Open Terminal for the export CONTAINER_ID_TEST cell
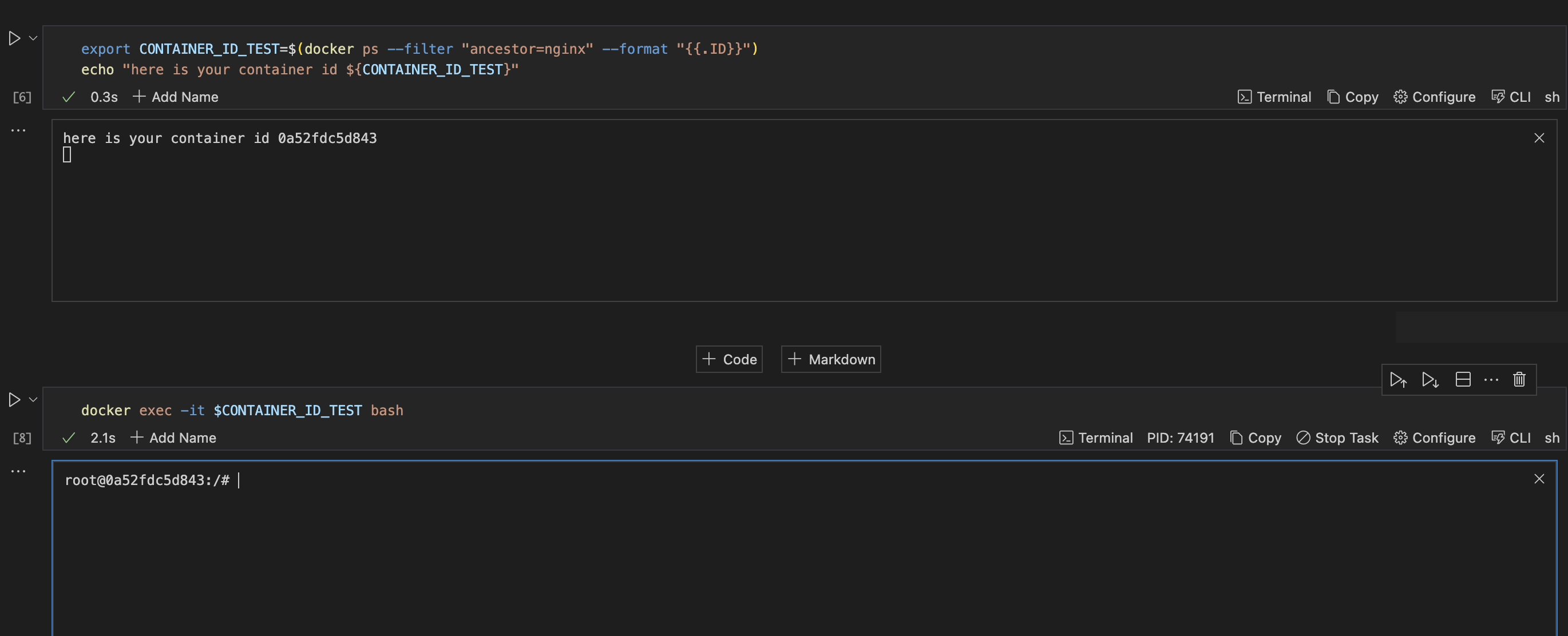This screenshot has width=1568, height=636. (x=1275, y=97)
